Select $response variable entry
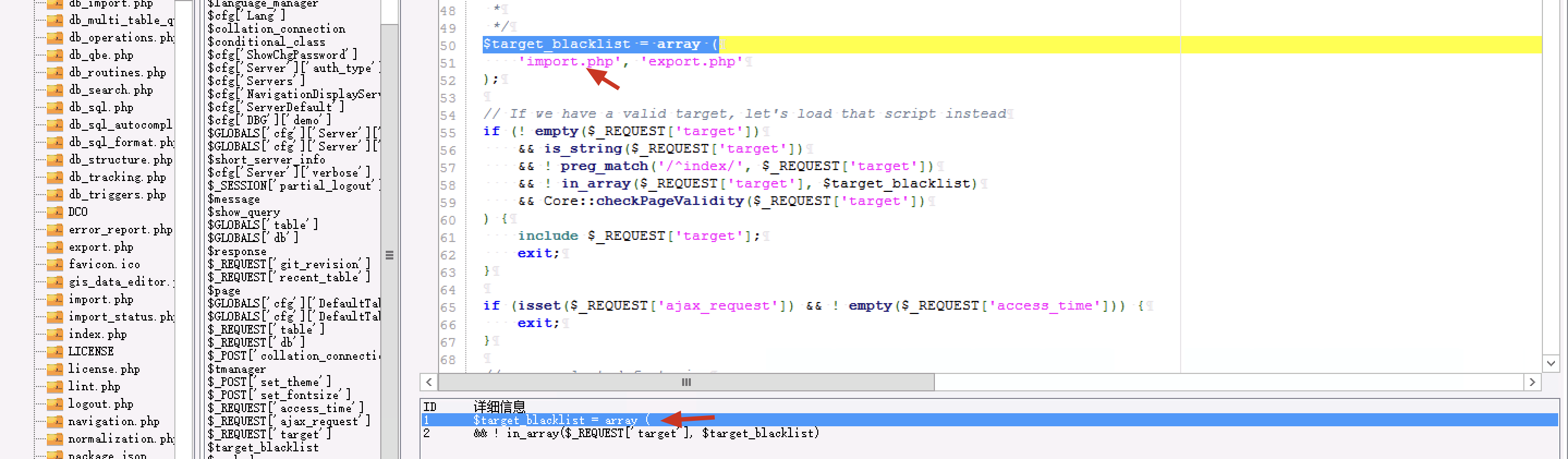The height and width of the screenshot is (459, 1568). (x=237, y=251)
